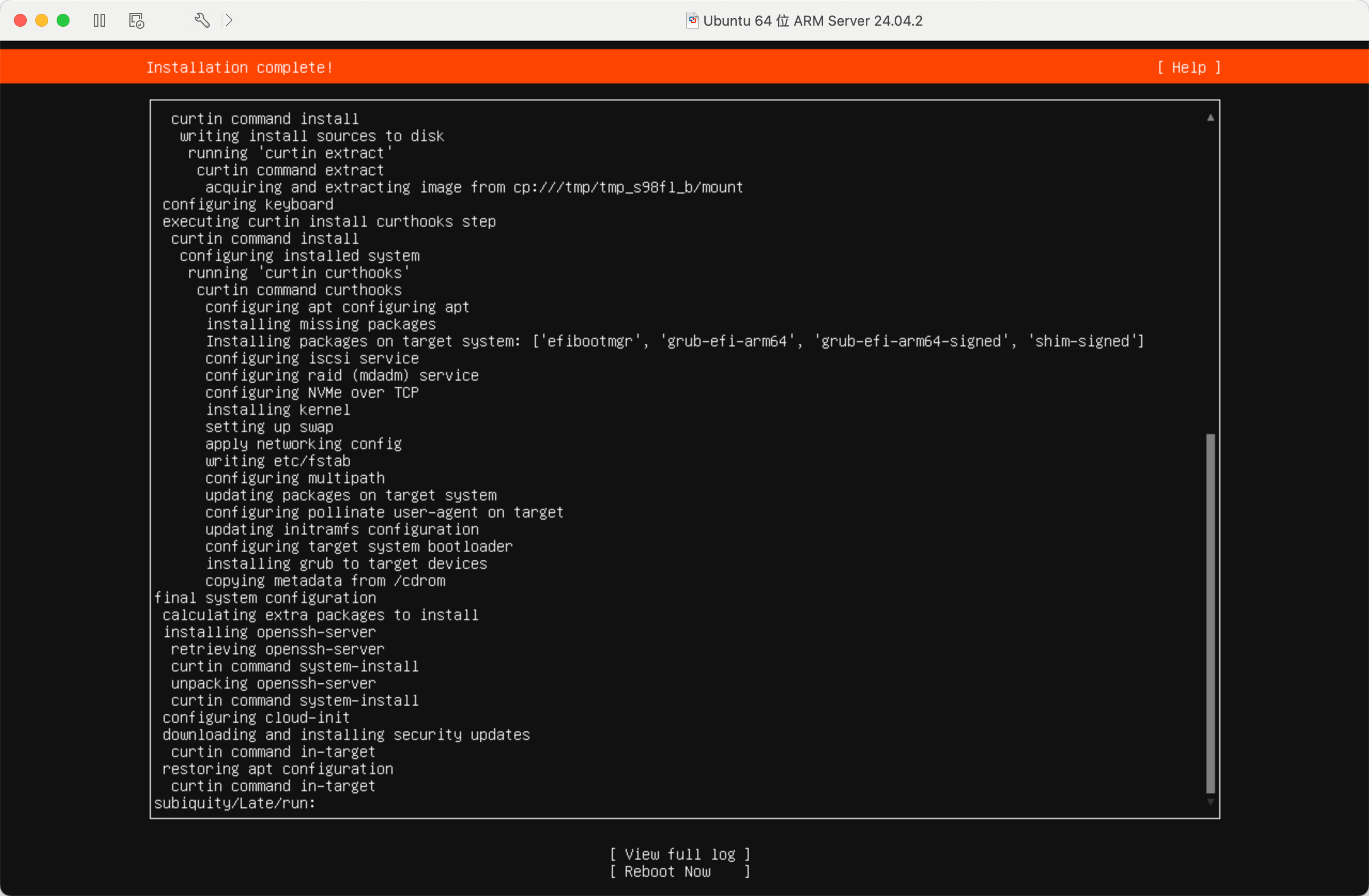The width and height of the screenshot is (1369, 896).
Task: Click 'acquiring and extracting image' log line
Action: tap(474, 188)
